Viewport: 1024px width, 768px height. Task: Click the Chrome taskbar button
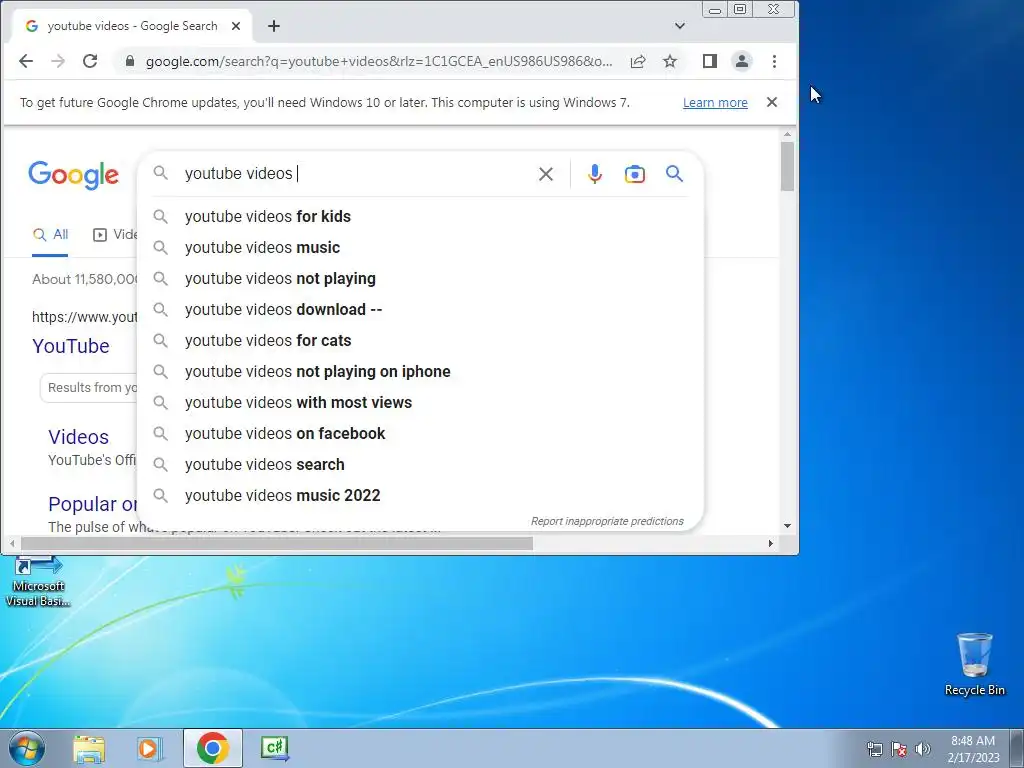coord(213,748)
